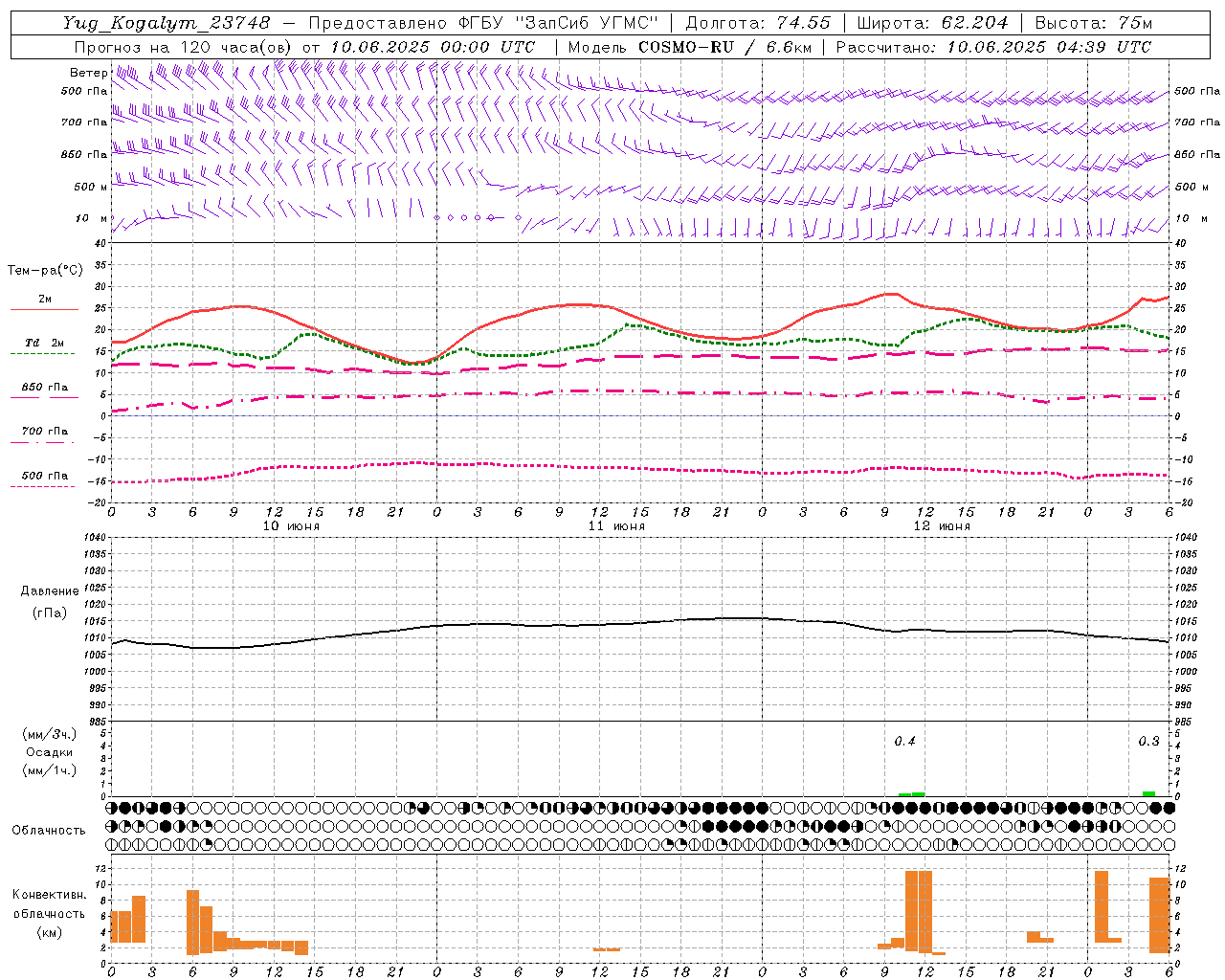Click the 'Рассчитано: 10.06.2025 04:39 UTC' text
This screenshot has width=1225, height=980.
993,47
